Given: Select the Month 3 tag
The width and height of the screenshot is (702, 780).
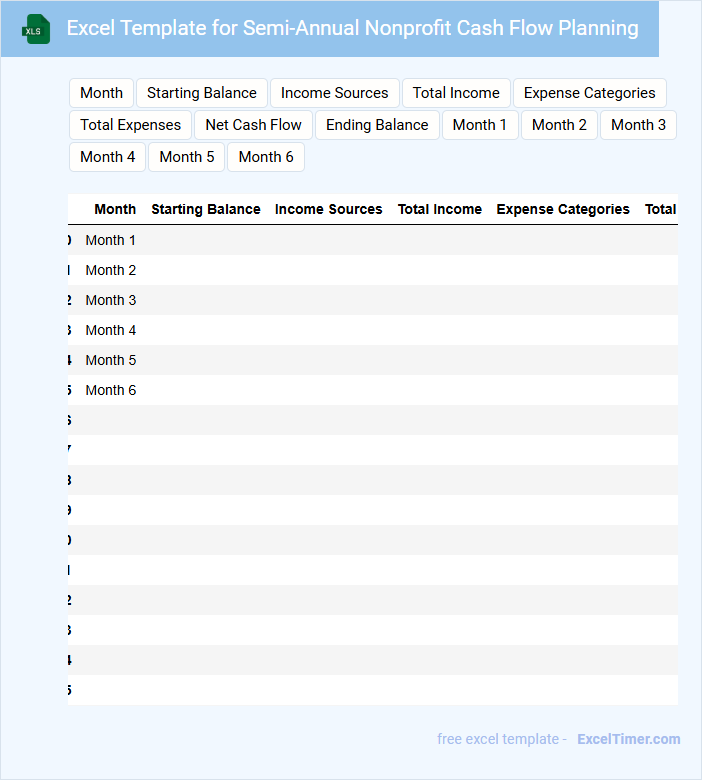Looking at the screenshot, I should coord(638,125).
